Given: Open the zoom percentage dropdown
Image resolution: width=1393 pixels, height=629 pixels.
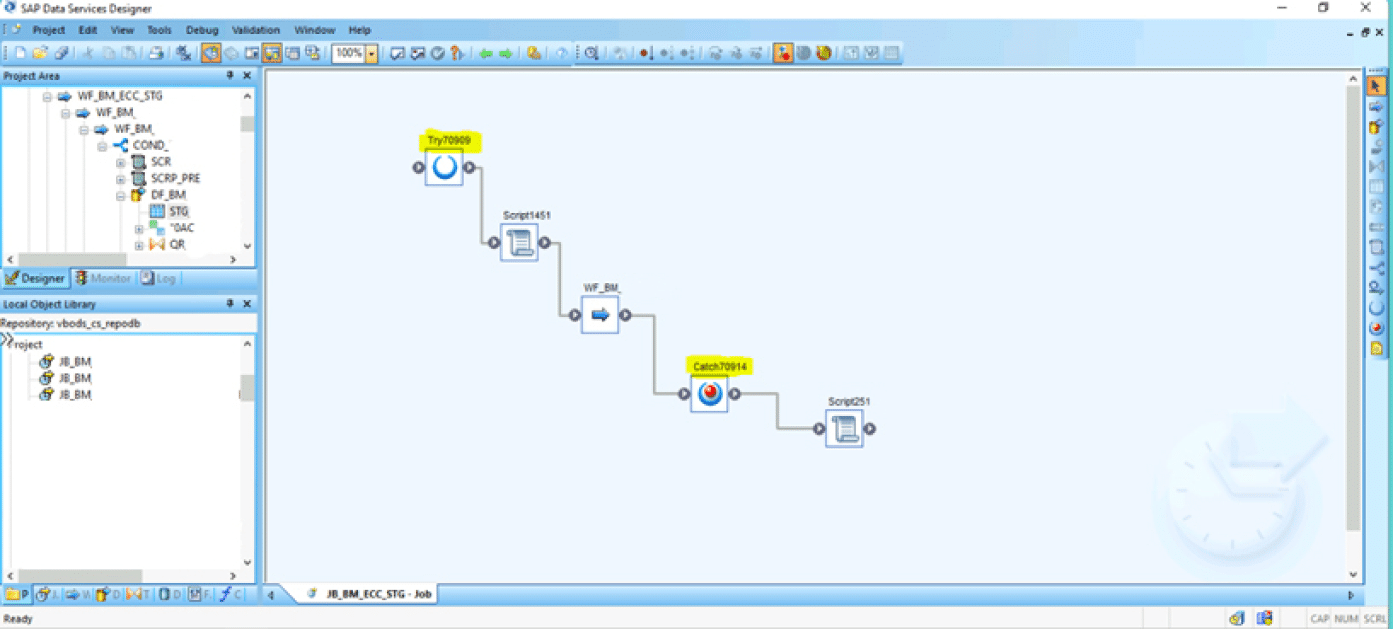Looking at the screenshot, I should pos(372,53).
